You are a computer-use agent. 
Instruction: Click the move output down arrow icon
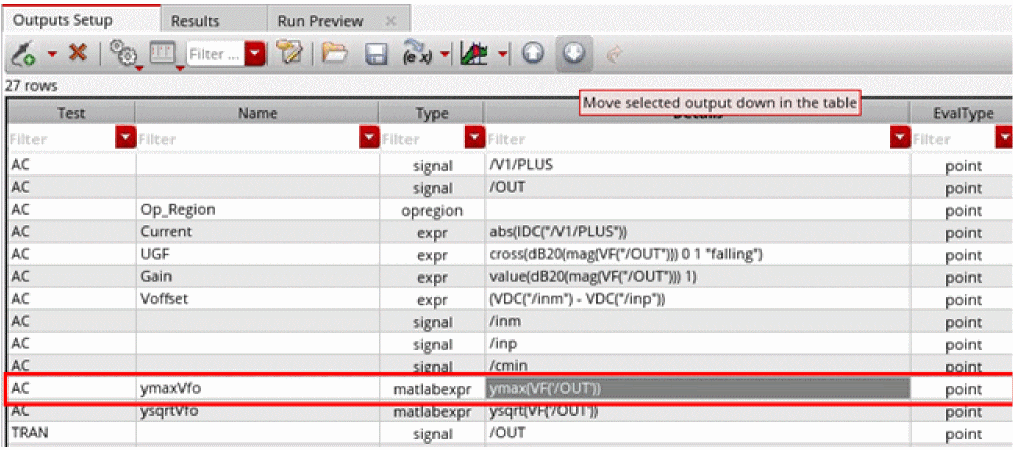[574, 54]
